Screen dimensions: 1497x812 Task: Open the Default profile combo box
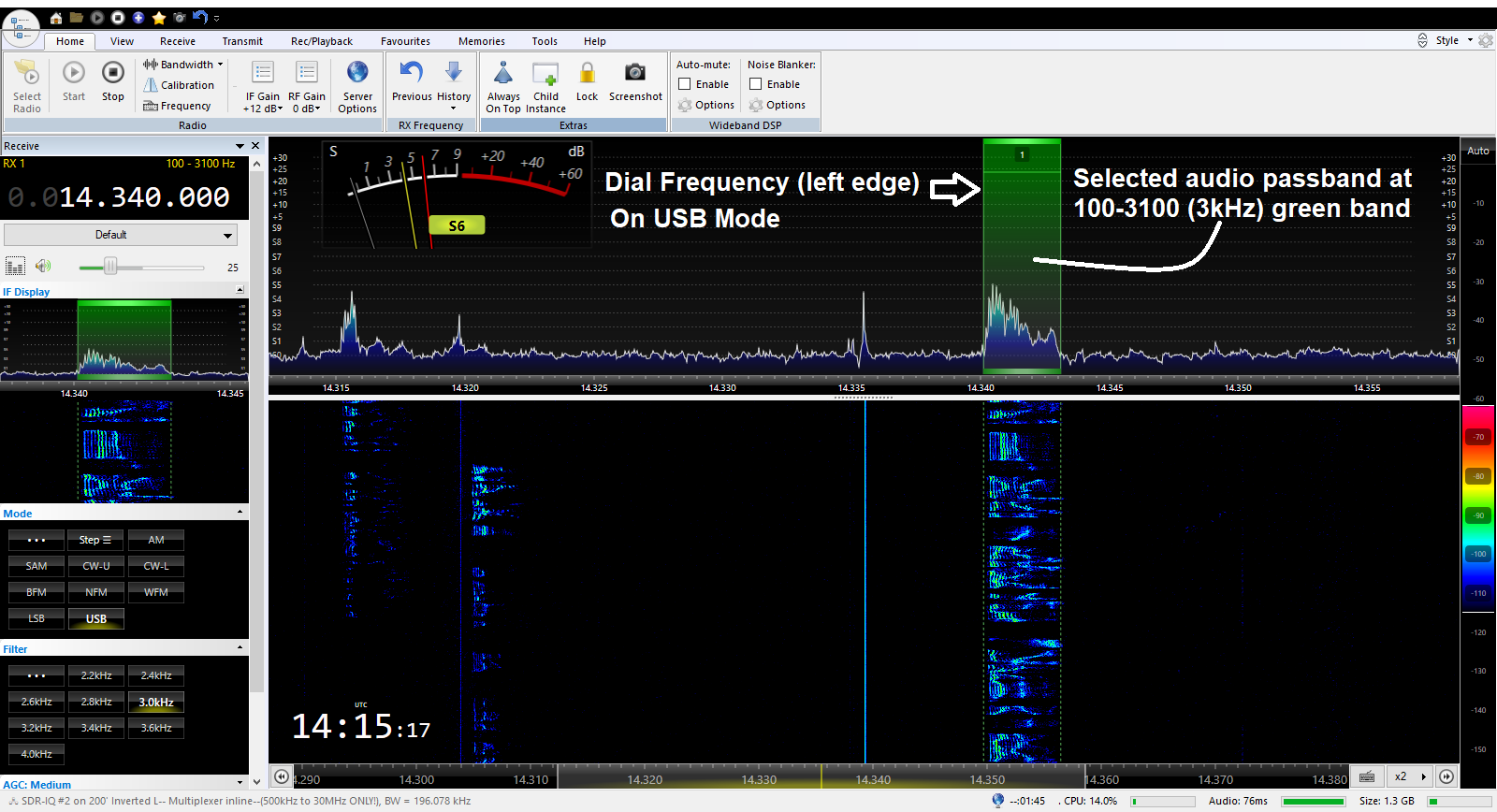[120, 235]
